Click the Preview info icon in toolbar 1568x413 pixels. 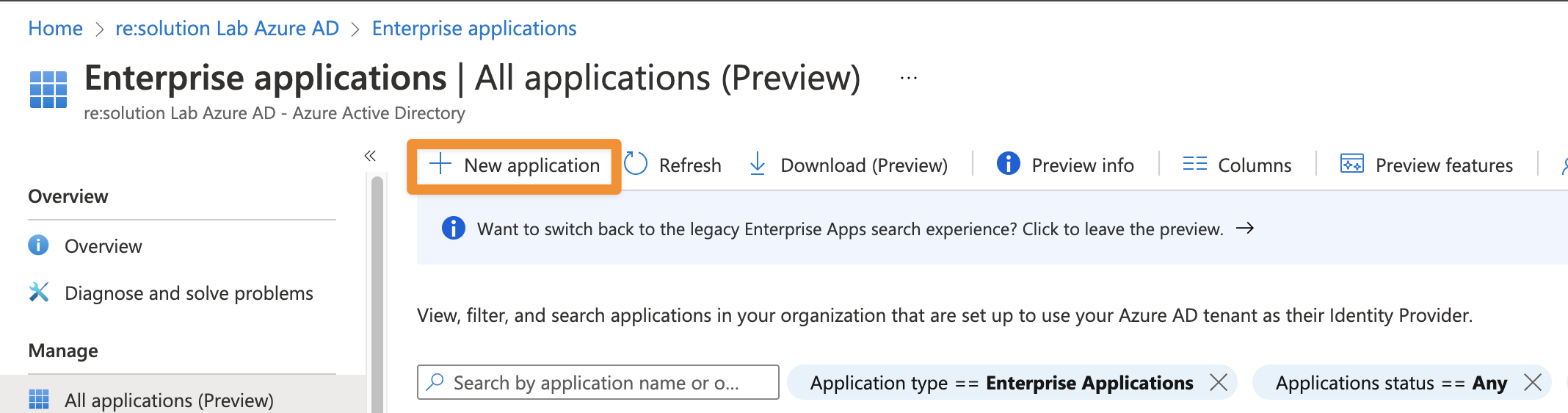click(1008, 164)
